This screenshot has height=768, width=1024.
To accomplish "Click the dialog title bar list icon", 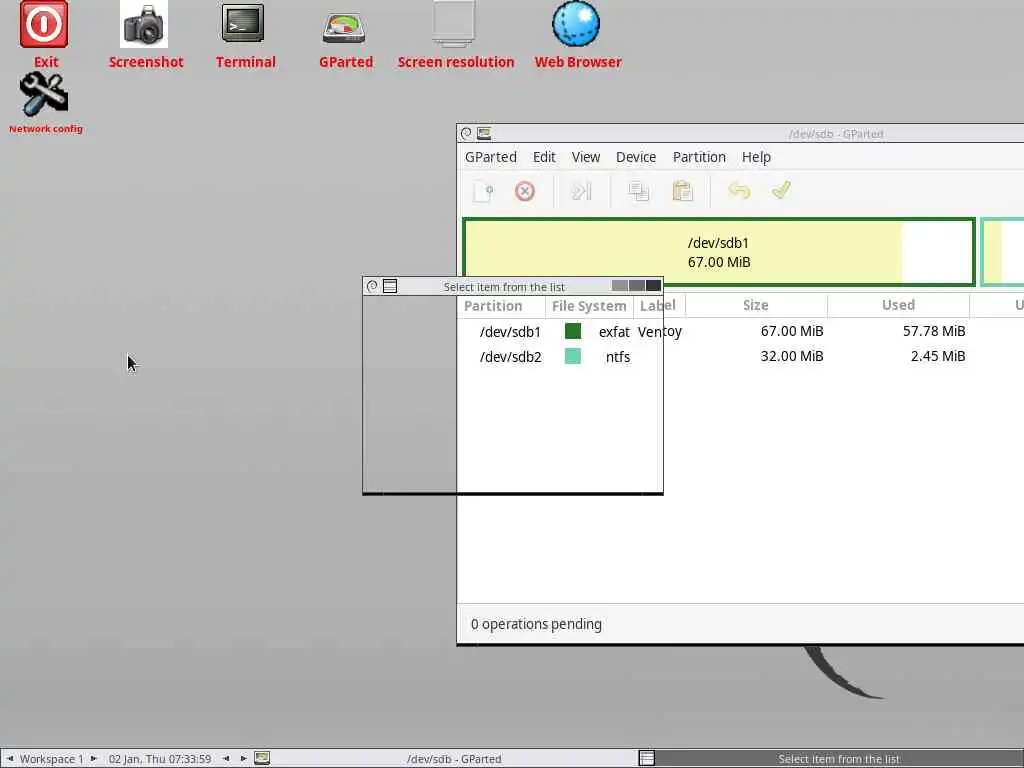I will [x=390, y=286].
